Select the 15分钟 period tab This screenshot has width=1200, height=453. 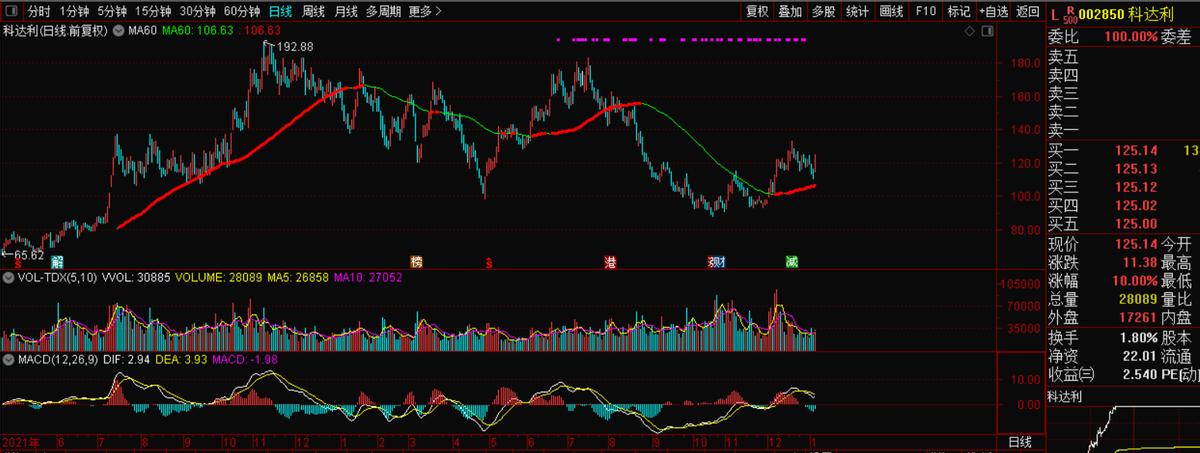(x=153, y=12)
